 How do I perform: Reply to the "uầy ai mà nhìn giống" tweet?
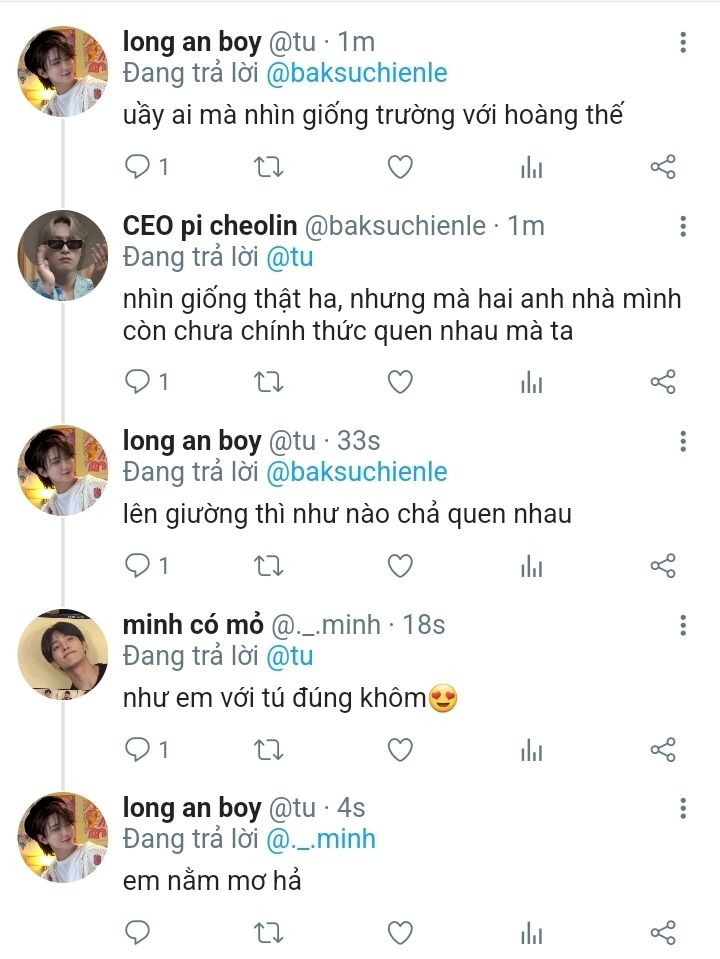[x=136, y=167]
